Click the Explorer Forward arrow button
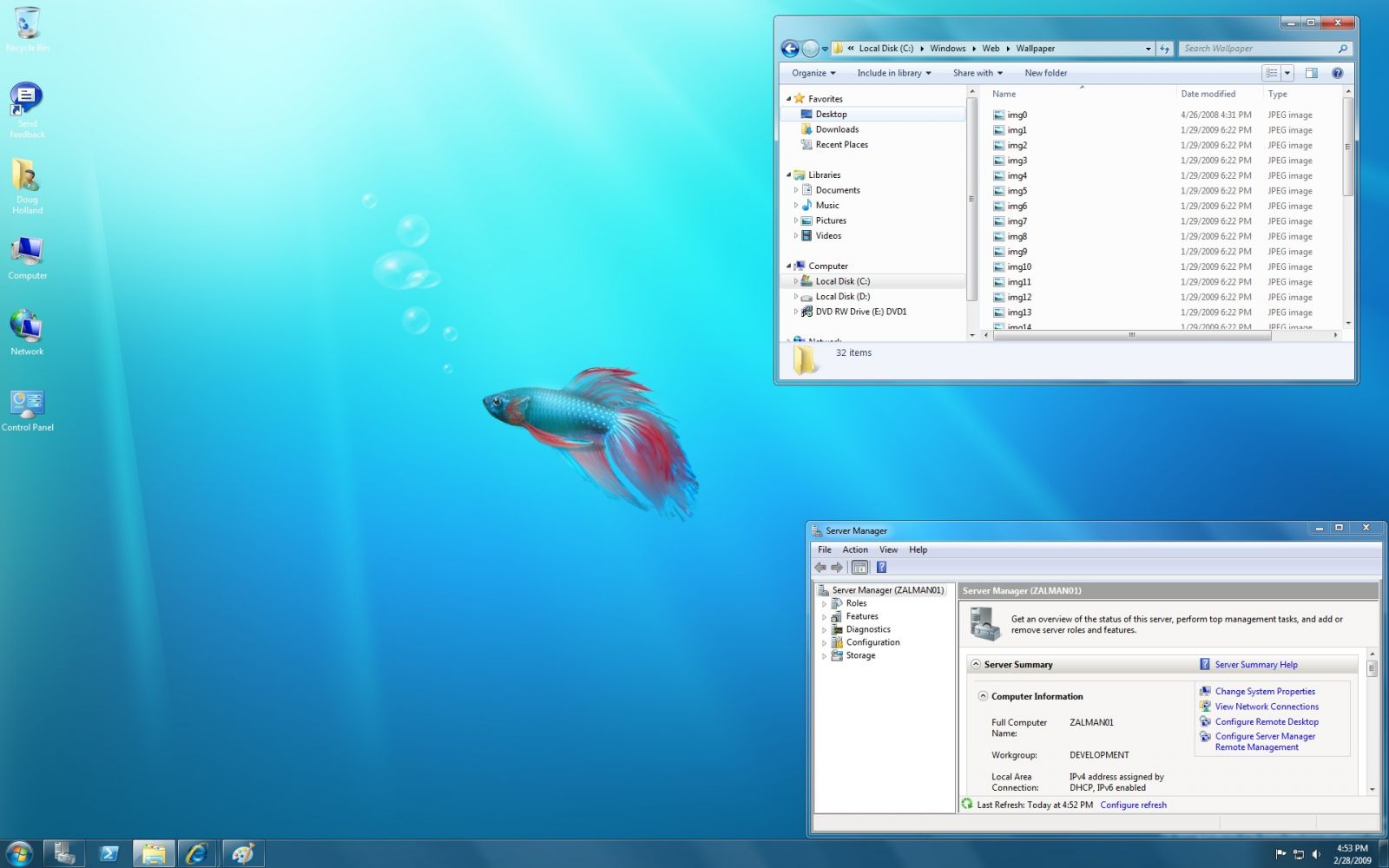Screen dimensions: 1389x868 coord(810,49)
